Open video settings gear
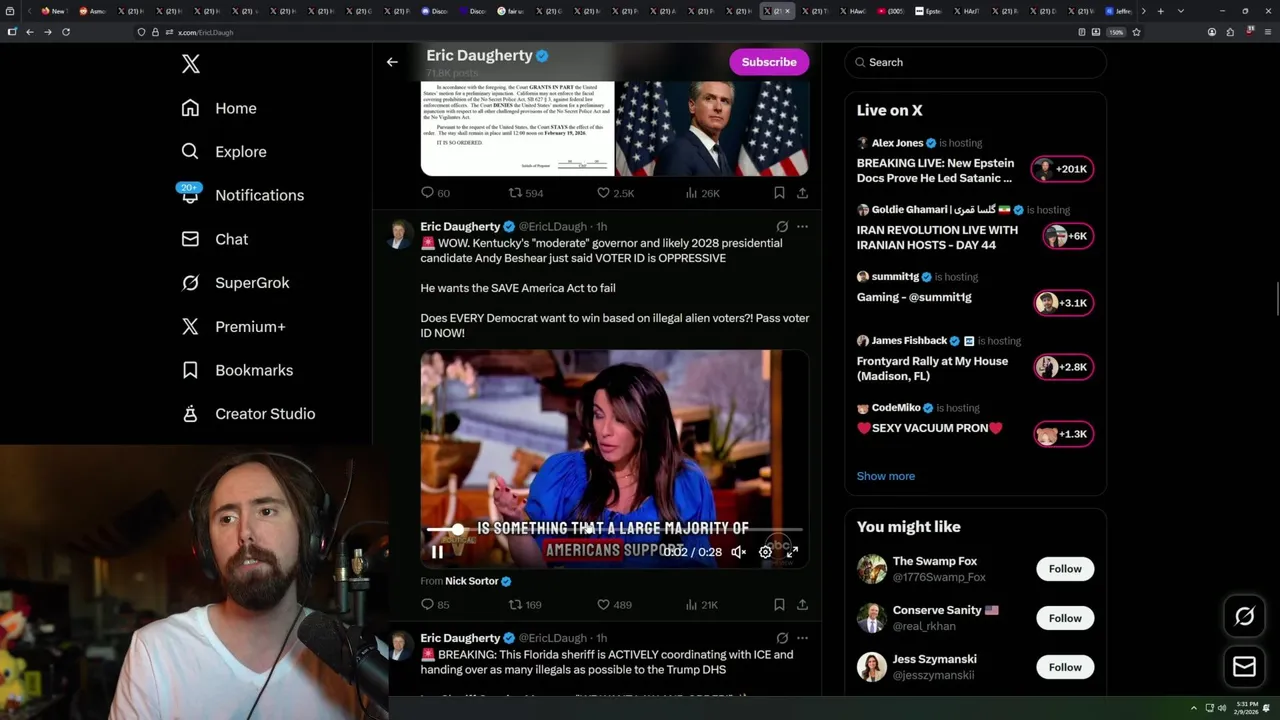This screenshot has width=1280, height=720. (x=766, y=552)
